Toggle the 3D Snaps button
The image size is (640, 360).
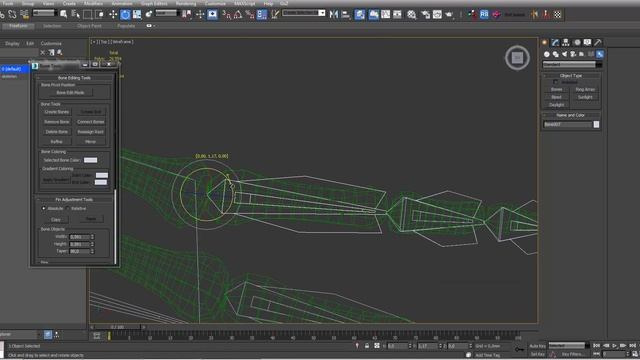coord(227,15)
